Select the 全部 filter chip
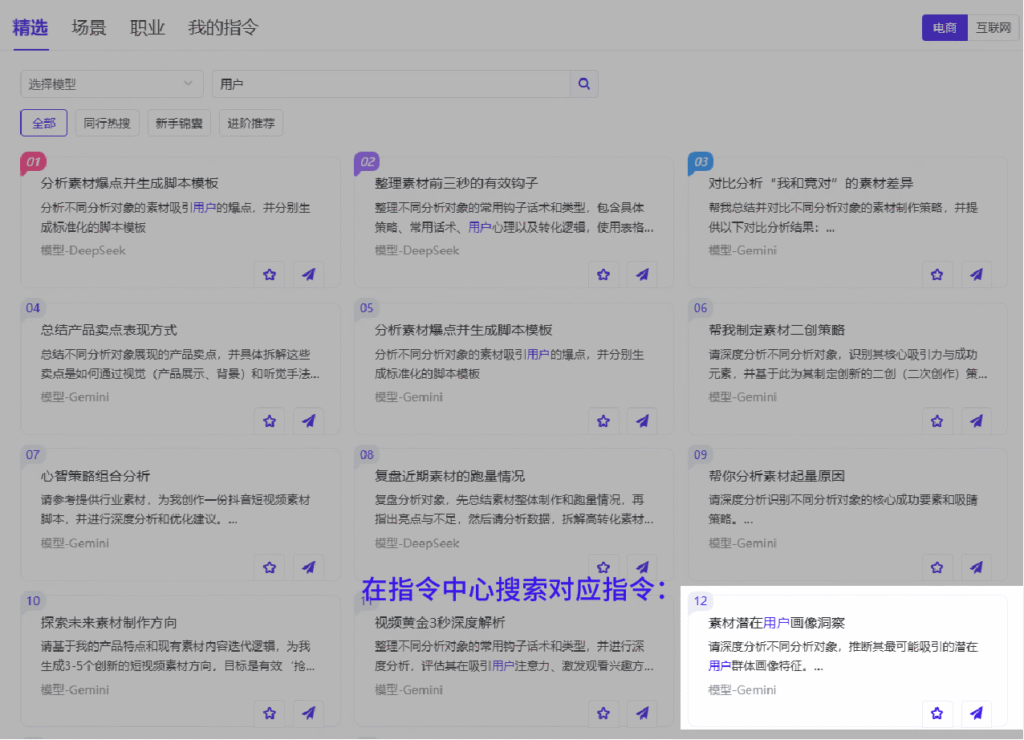Viewport: 1024px width, 740px height. coord(44,123)
